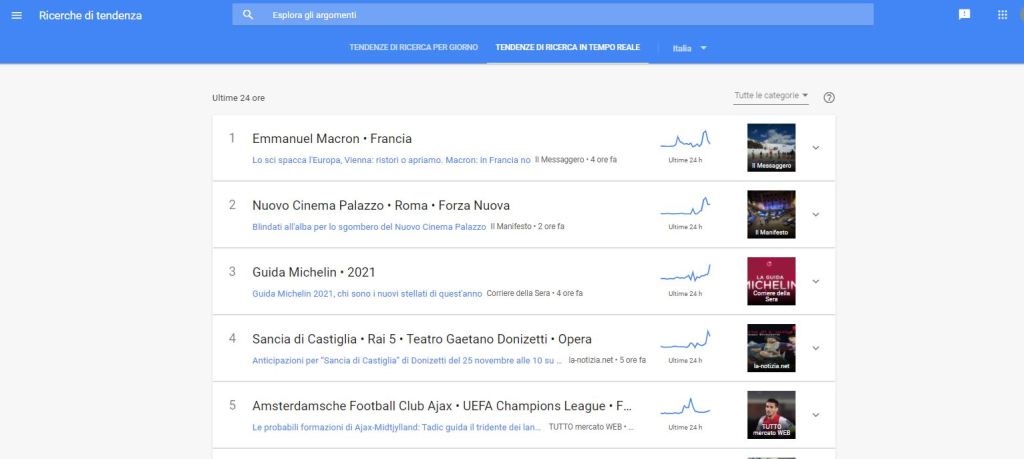Open the hamburger main menu

coord(16,15)
